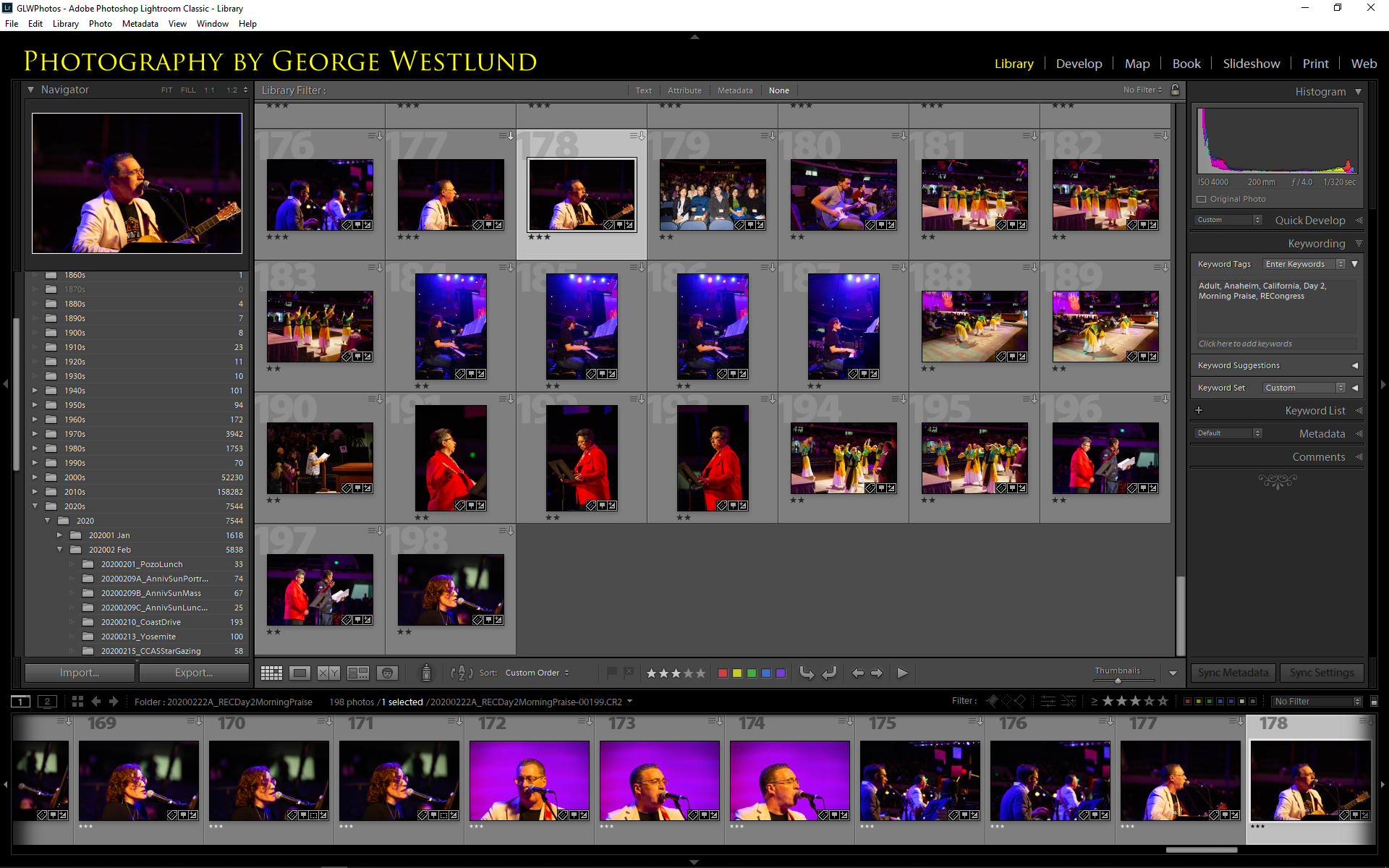Image resolution: width=1389 pixels, height=868 pixels.
Task: Start the impromptu slideshow play icon
Action: [x=902, y=673]
